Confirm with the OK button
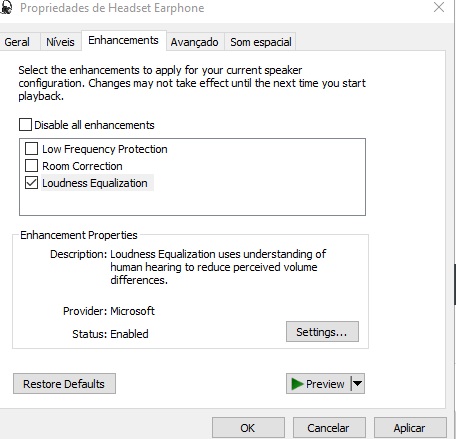Image resolution: width=456 pixels, height=439 pixels. click(x=248, y=428)
